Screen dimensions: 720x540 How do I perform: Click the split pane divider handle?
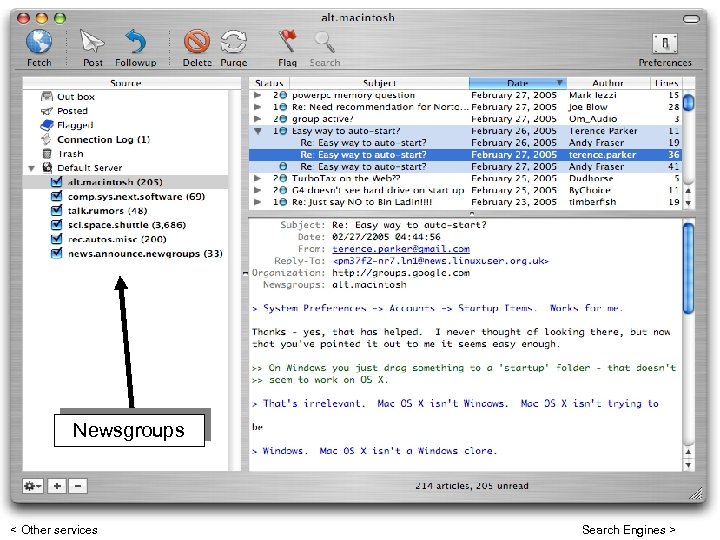point(472,214)
